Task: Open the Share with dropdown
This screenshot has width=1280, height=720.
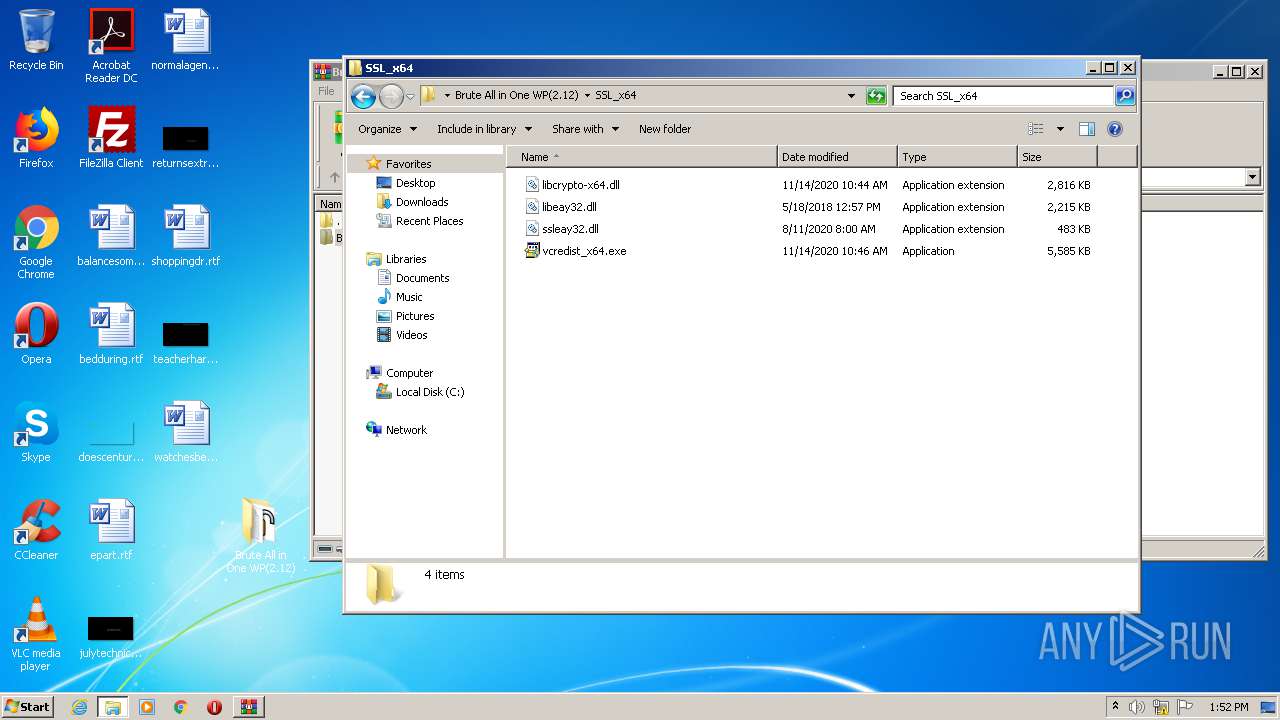Action: pyautogui.click(x=585, y=129)
